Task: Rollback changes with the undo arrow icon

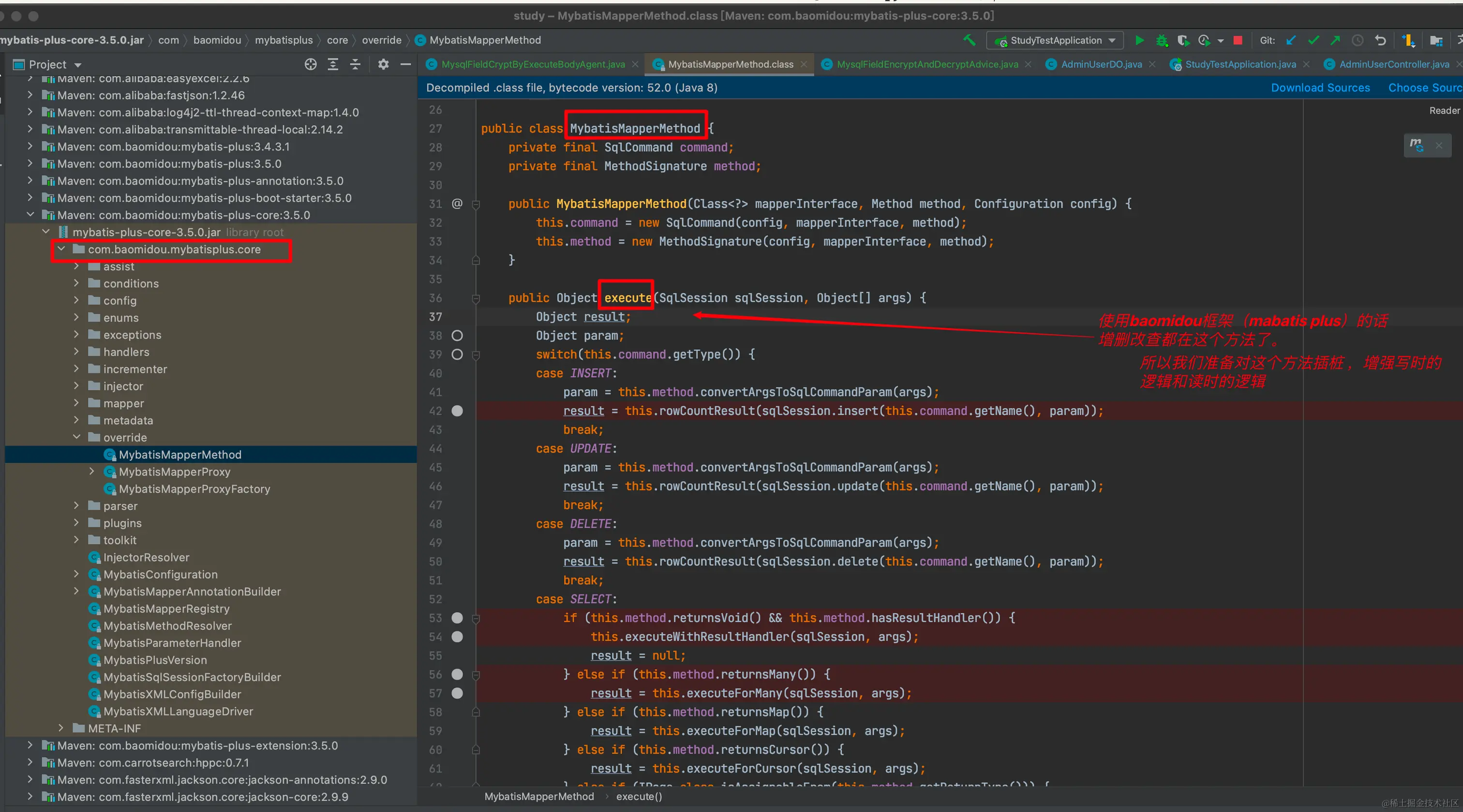Action: click(x=1380, y=40)
